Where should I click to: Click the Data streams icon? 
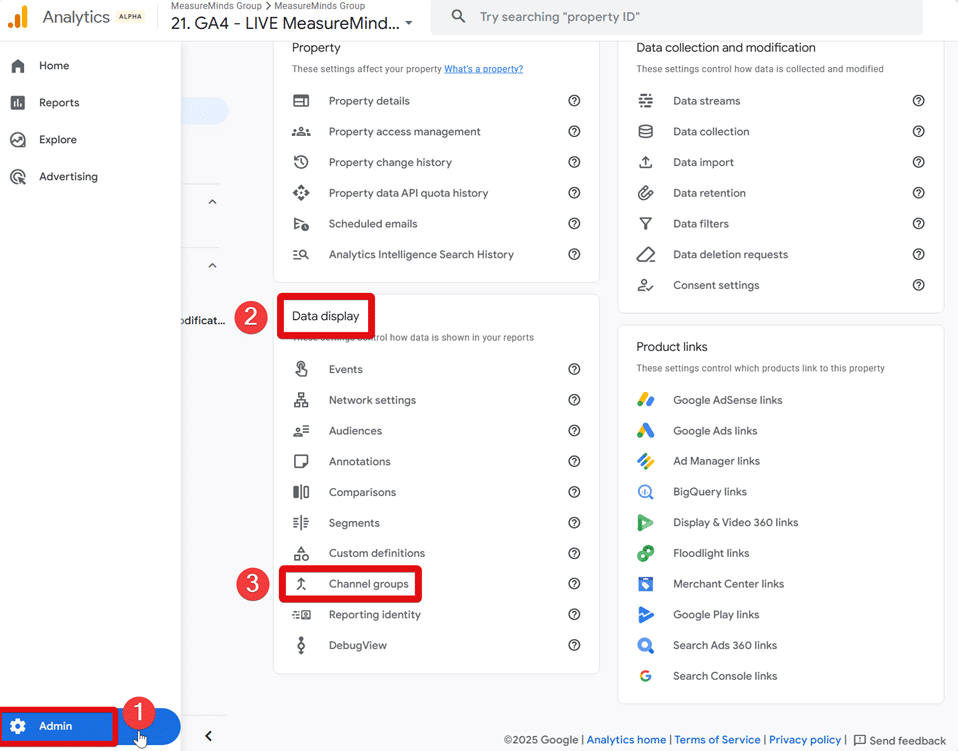[x=646, y=101]
